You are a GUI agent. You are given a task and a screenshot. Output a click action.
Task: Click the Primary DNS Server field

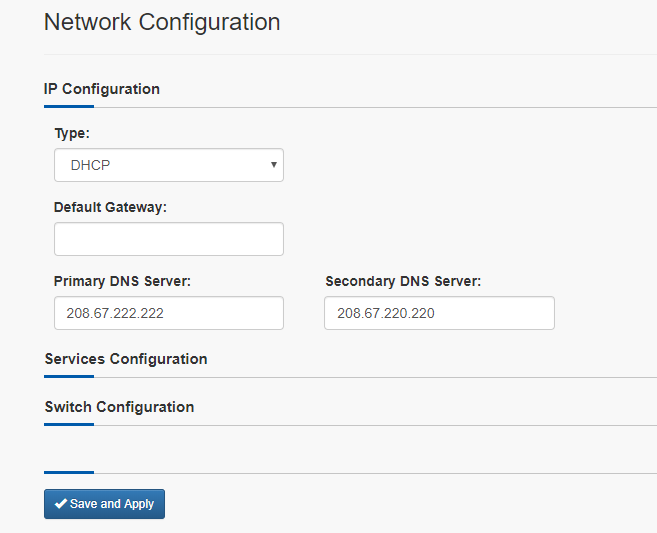(x=169, y=313)
